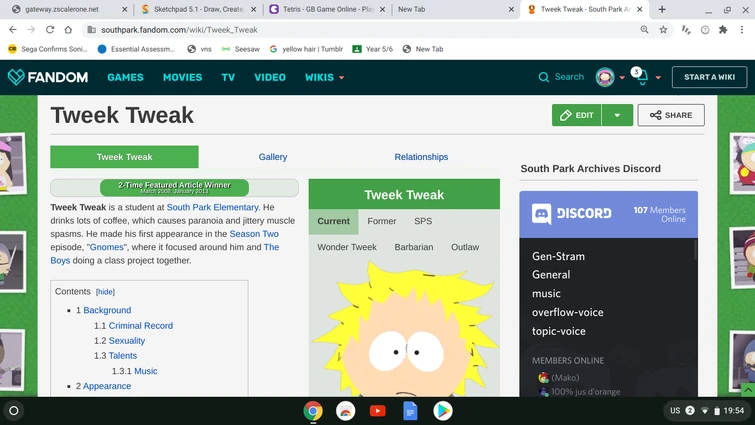The width and height of the screenshot is (755, 425).
Task: Select the Former infobox tab
Action: (381, 221)
